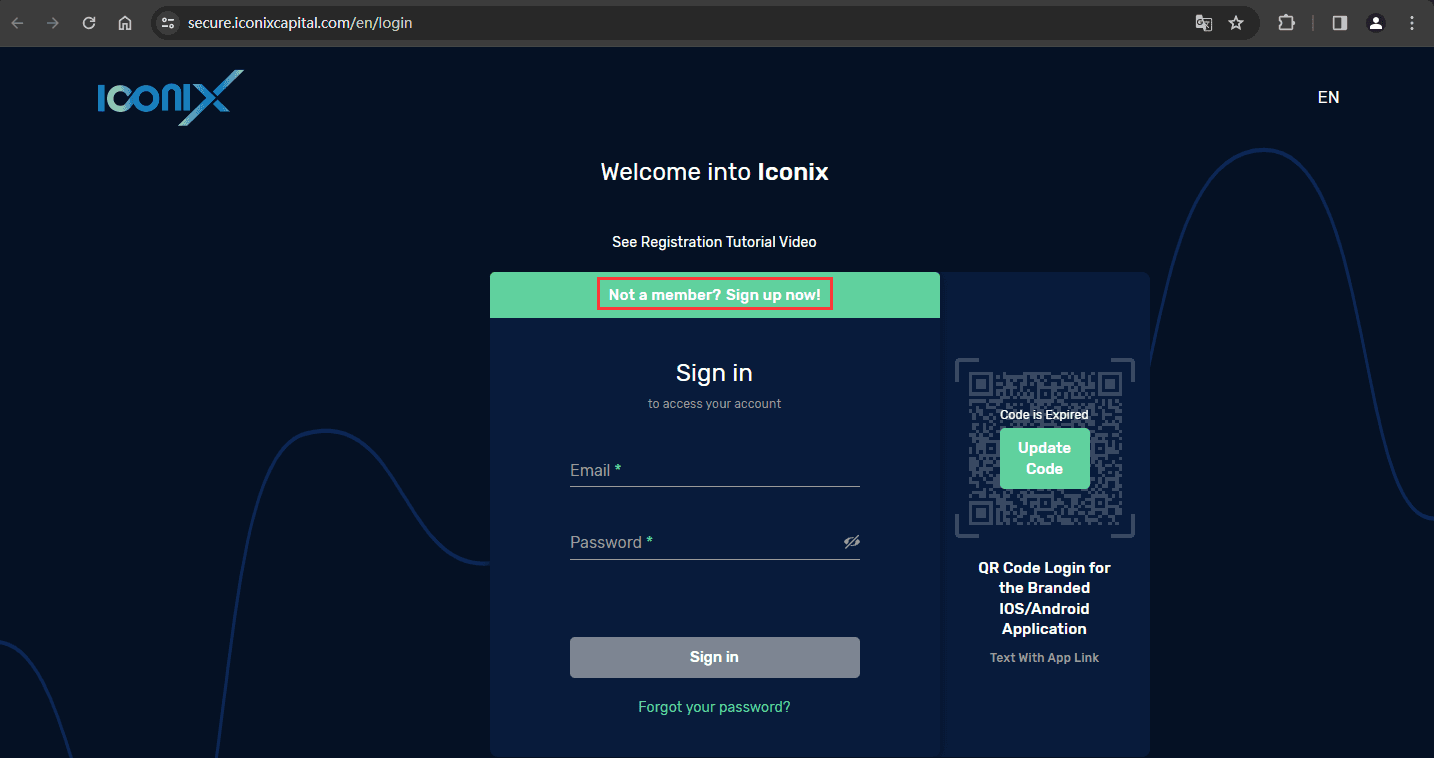Click the translate page icon

tap(1204, 23)
